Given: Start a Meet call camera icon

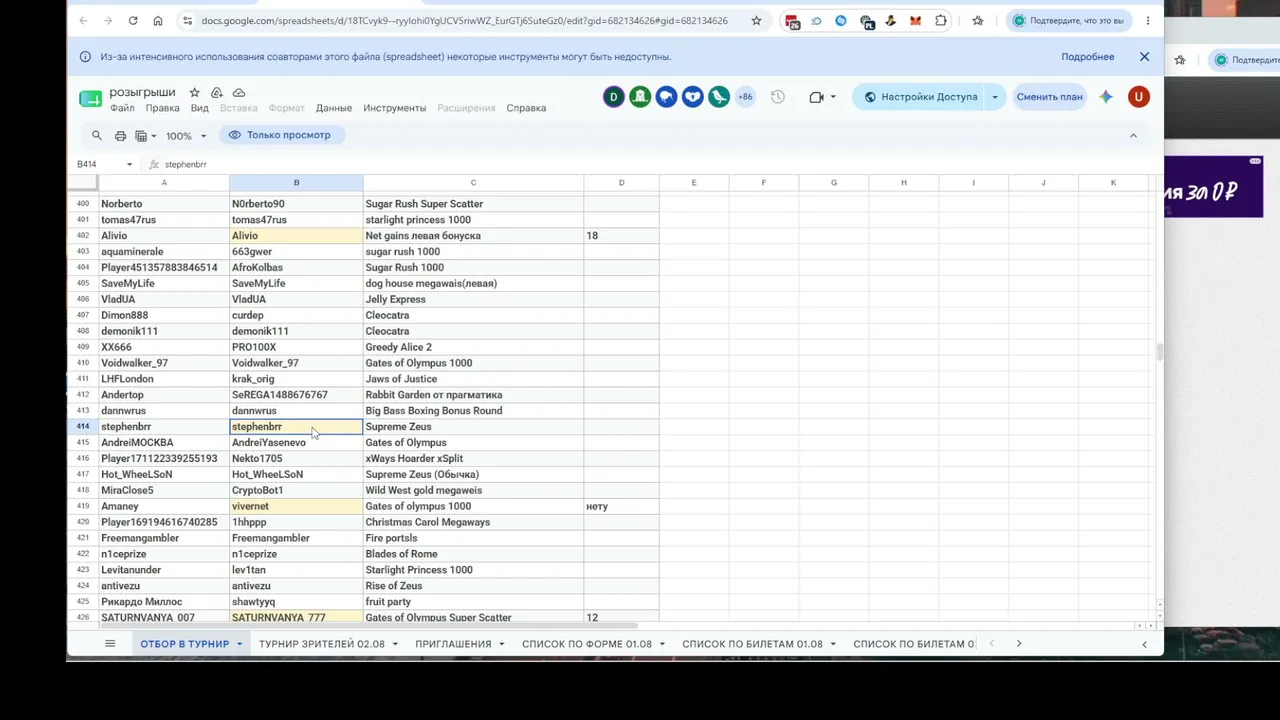Looking at the screenshot, I should [x=816, y=97].
